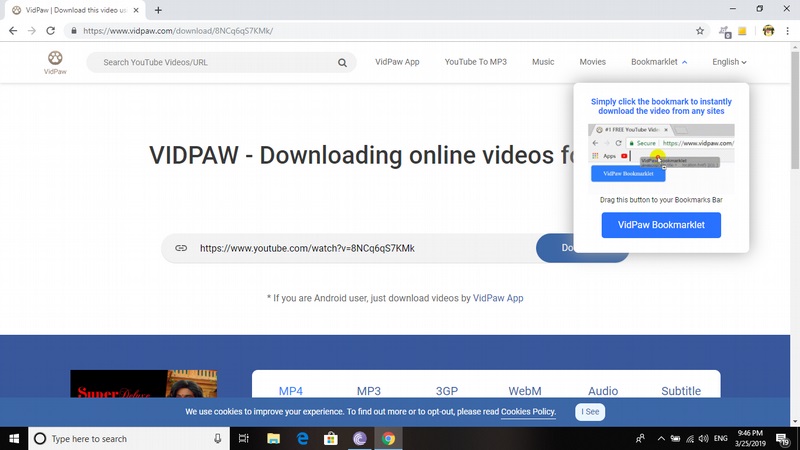Select the Subtitle tab

pyautogui.click(x=681, y=391)
